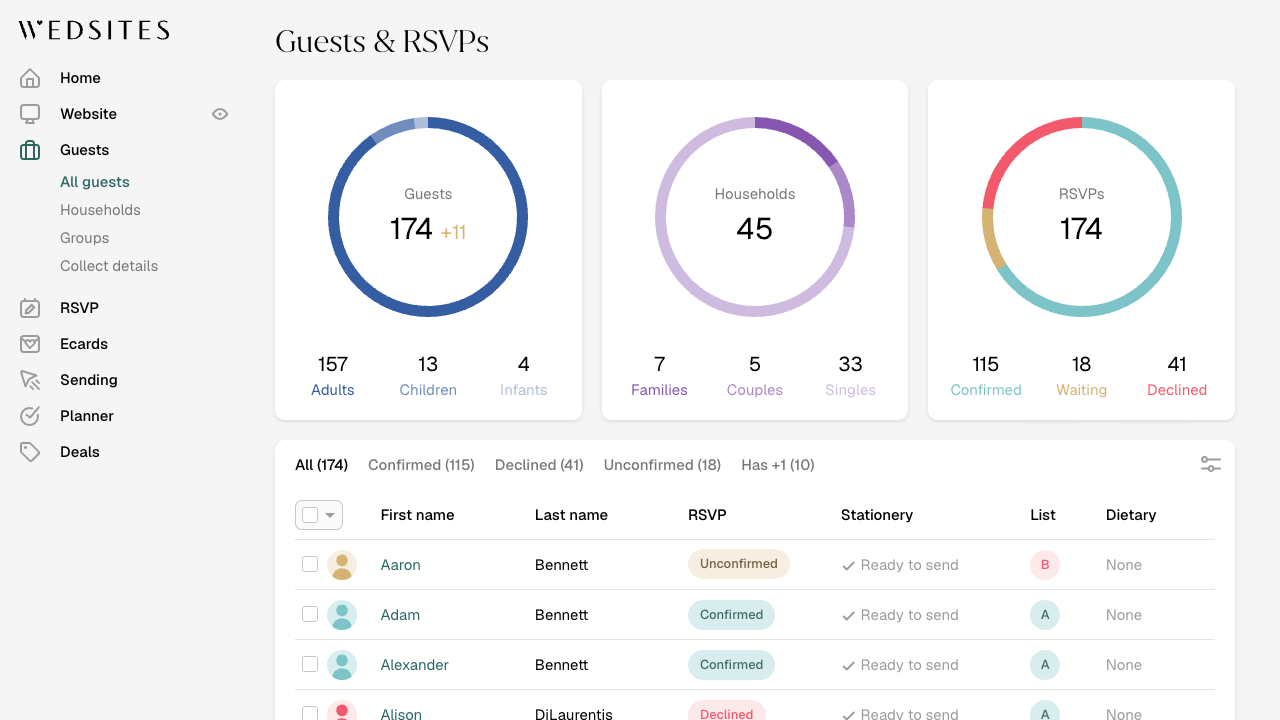Viewport: 1280px width, 720px height.
Task: Toggle website visibility eye icon
Action: [x=220, y=114]
